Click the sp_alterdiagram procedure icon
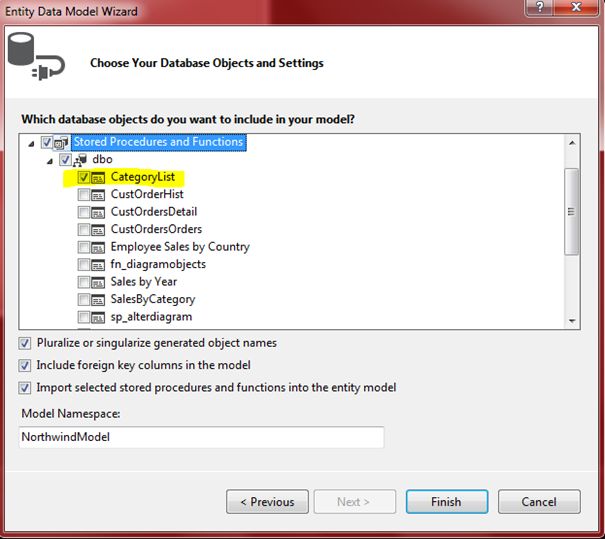 (x=98, y=318)
